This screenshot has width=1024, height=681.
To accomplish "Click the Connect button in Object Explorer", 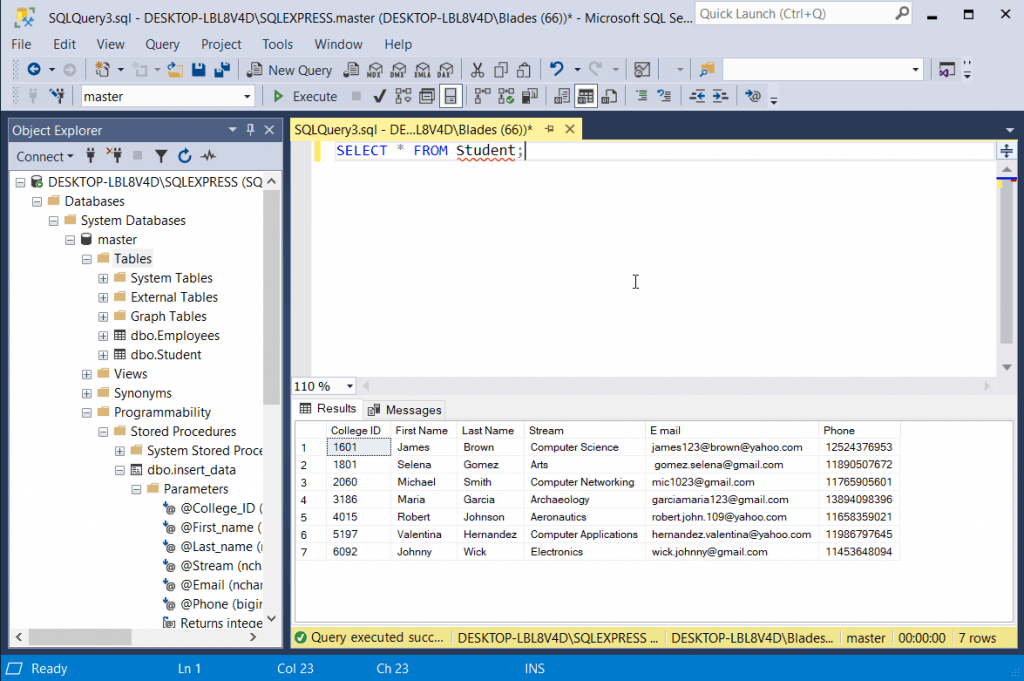I will 40,155.
